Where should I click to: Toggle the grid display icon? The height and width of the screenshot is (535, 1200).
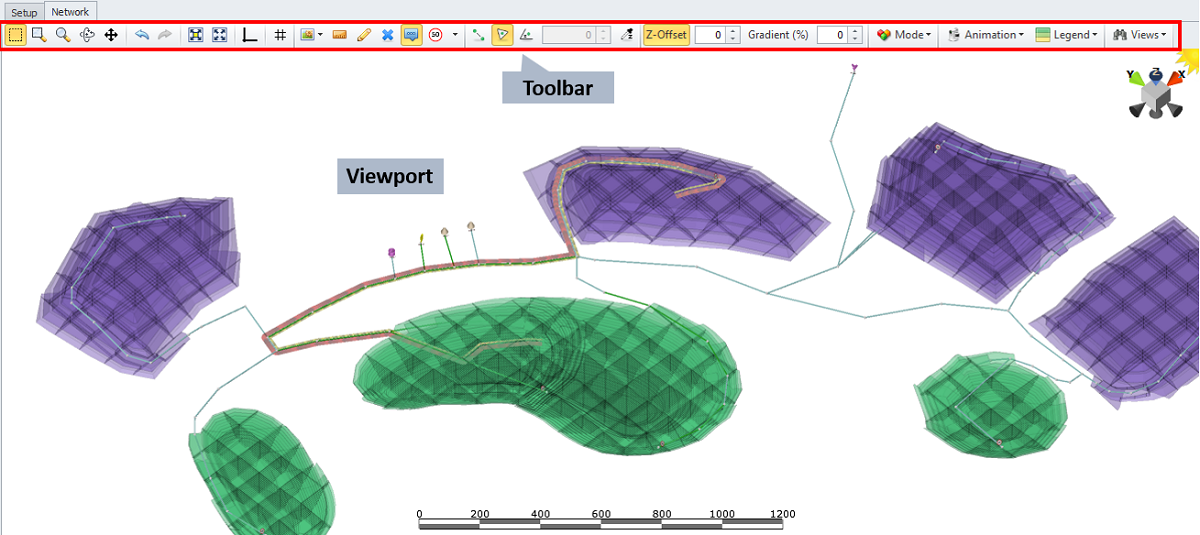(280, 35)
